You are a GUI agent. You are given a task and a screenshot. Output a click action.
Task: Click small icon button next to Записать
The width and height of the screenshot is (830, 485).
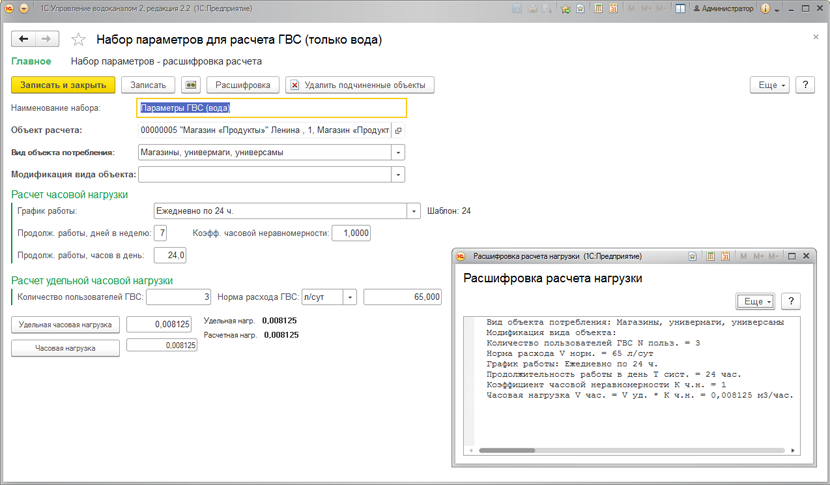tap(192, 85)
